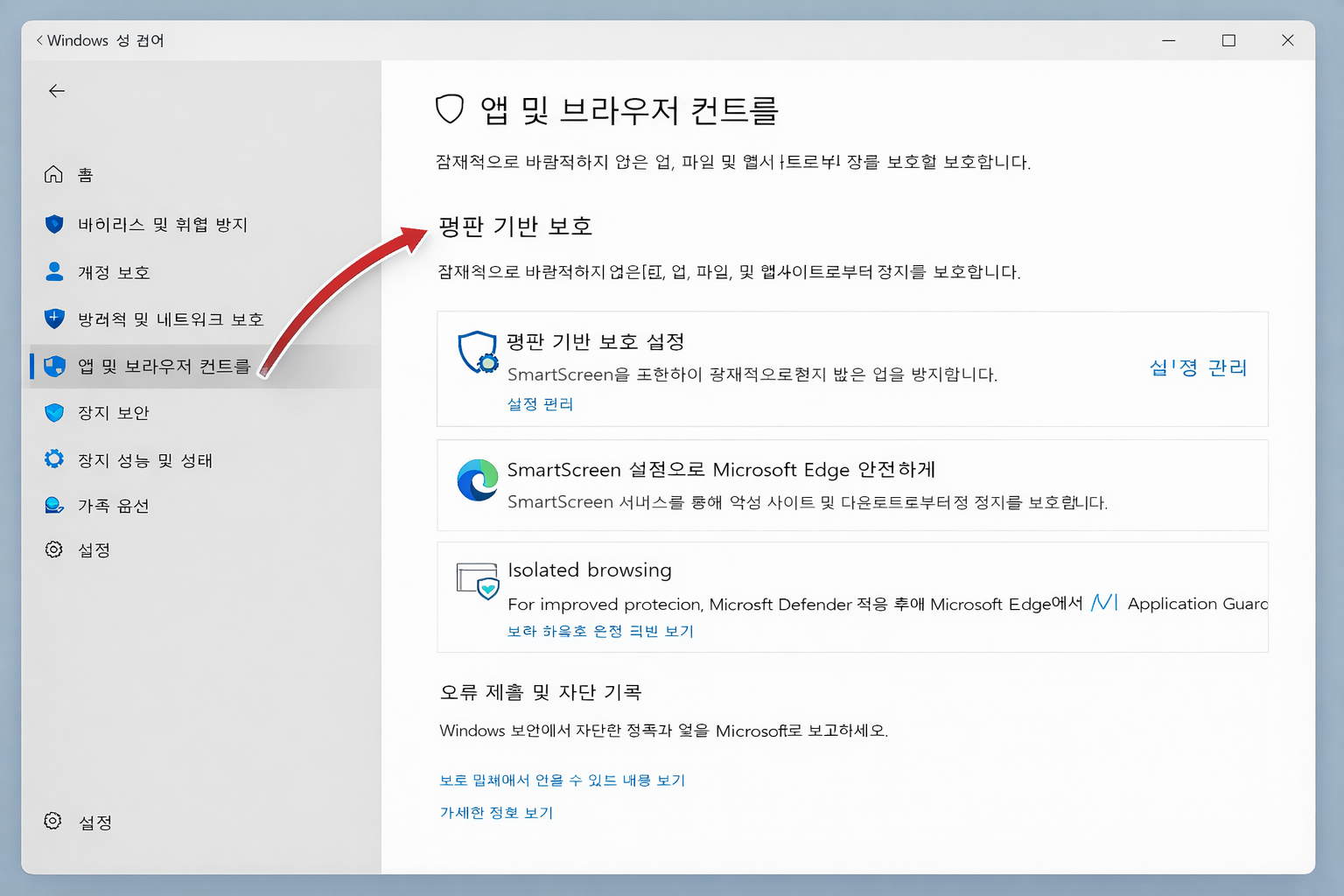1344x896 pixels.
Task: Click the back arrow in the sidebar
Action: (57, 91)
